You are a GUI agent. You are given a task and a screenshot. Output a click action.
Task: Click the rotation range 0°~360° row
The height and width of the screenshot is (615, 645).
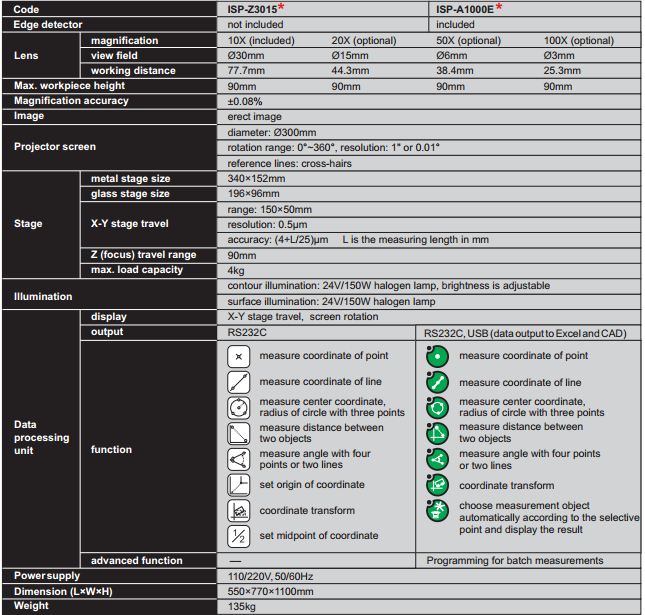click(429, 148)
